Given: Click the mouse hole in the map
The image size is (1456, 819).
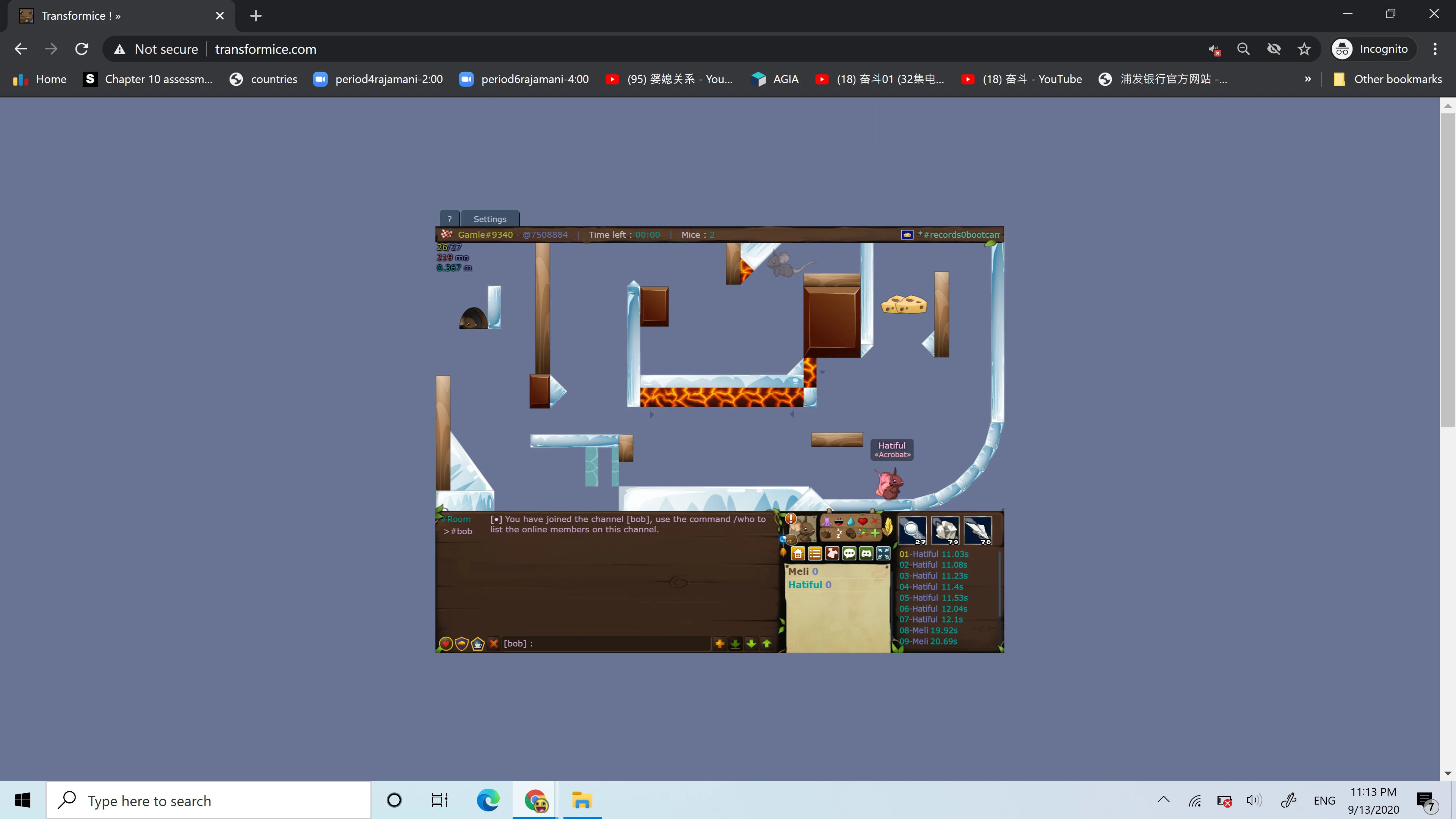Looking at the screenshot, I should (473, 318).
